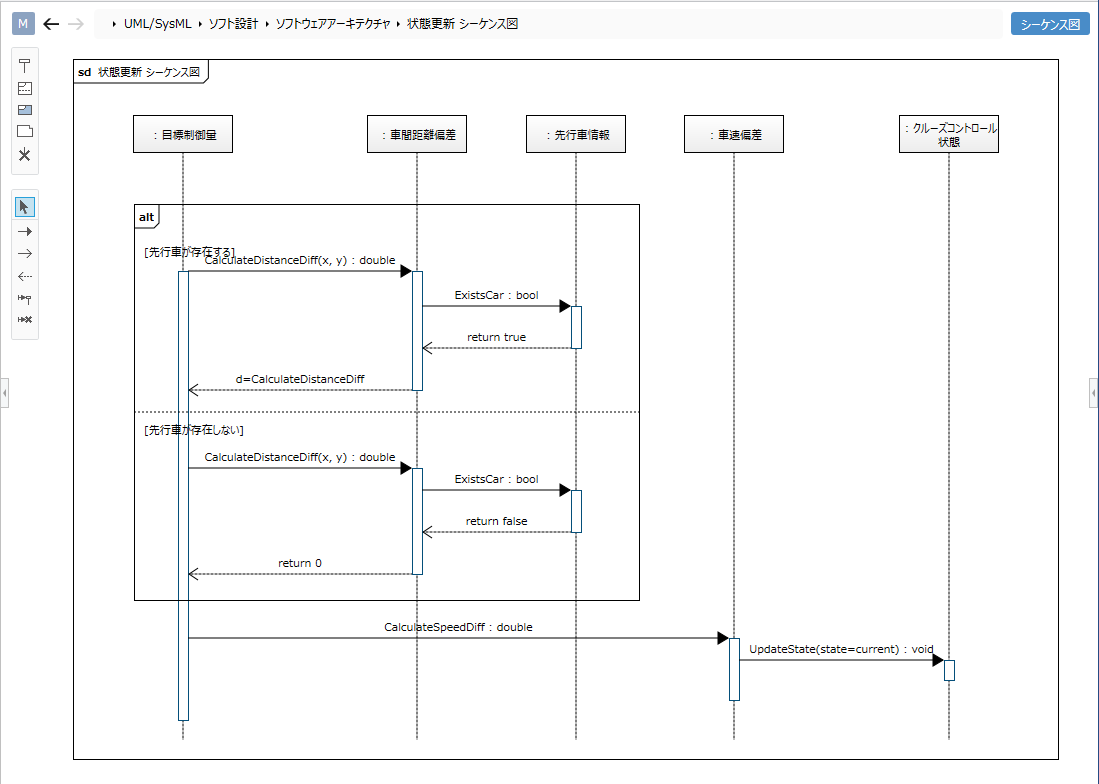Select the create message tool
1099x784 pixels.
click(25, 298)
